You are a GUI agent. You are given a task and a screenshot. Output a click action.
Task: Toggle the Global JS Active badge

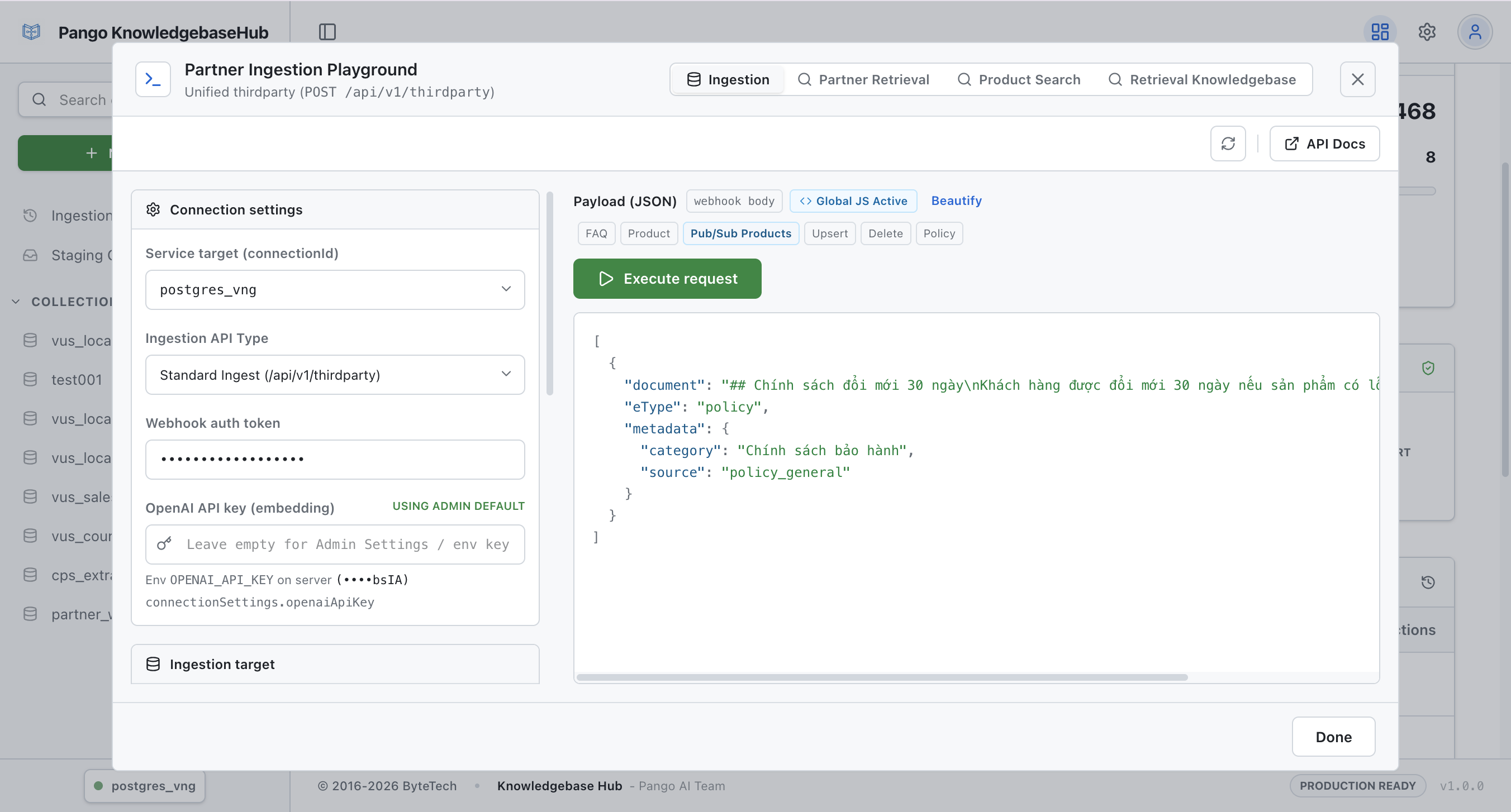853,201
